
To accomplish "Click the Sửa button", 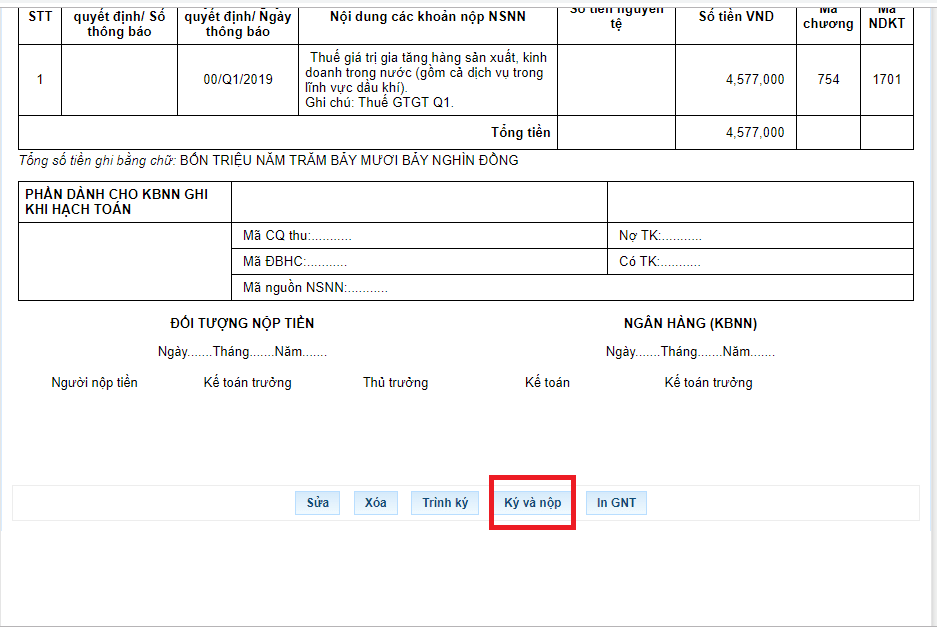I will [x=317, y=503].
